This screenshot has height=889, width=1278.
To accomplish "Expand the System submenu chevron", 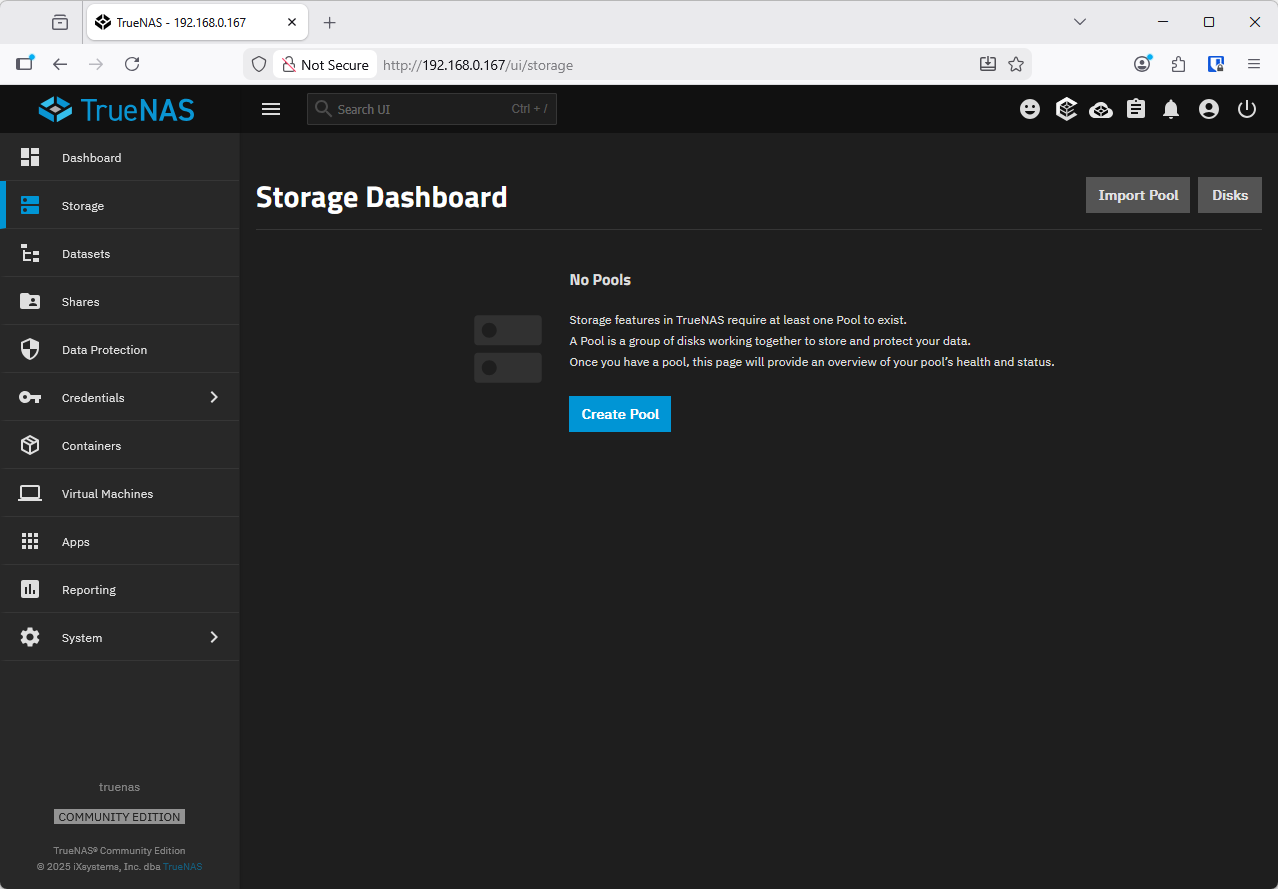I will [214, 637].
